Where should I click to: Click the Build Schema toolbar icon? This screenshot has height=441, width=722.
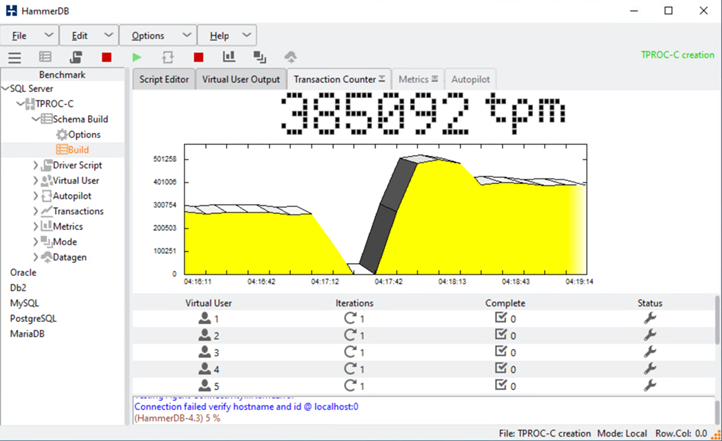45,58
